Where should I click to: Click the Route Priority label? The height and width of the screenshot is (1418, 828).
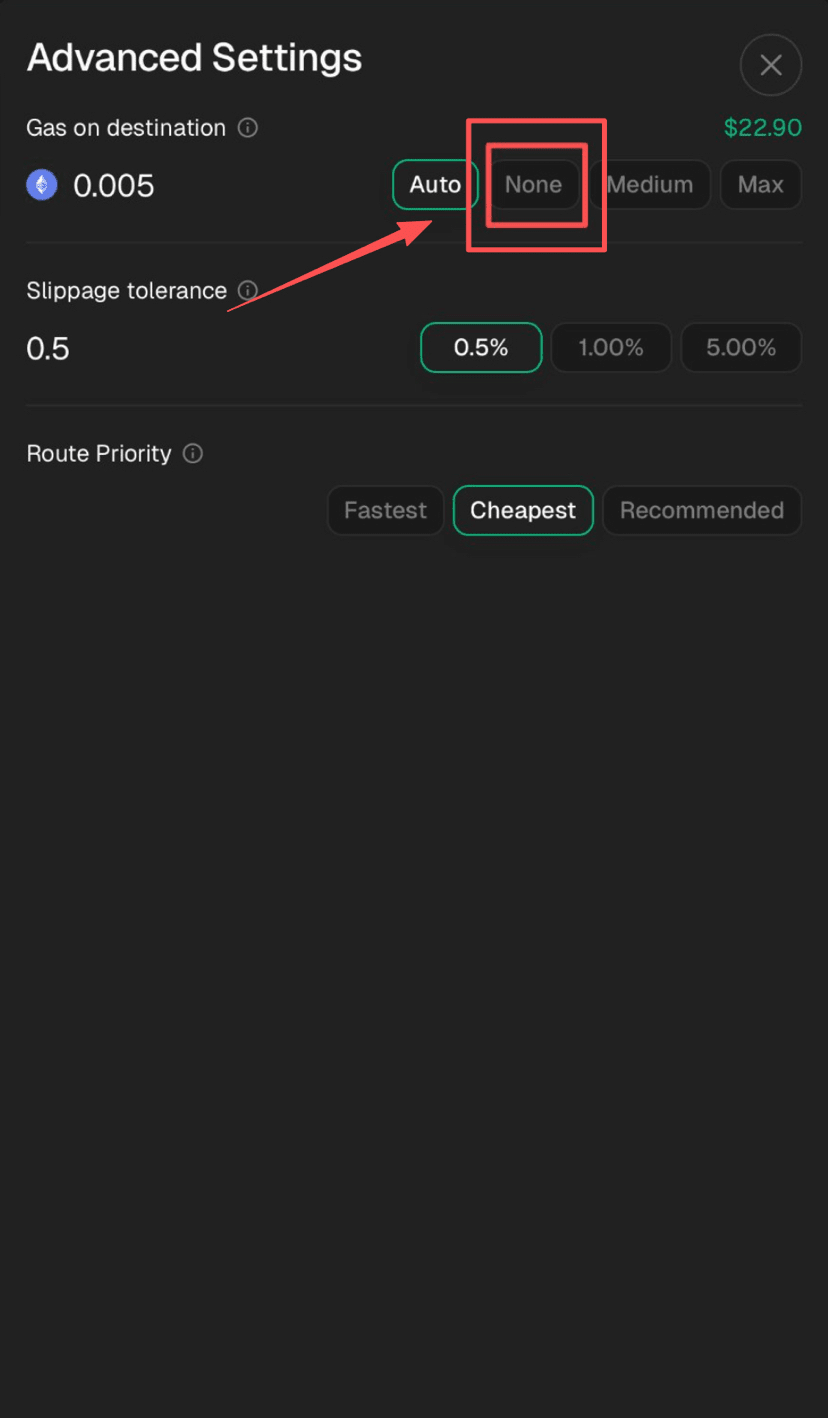(99, 454)
